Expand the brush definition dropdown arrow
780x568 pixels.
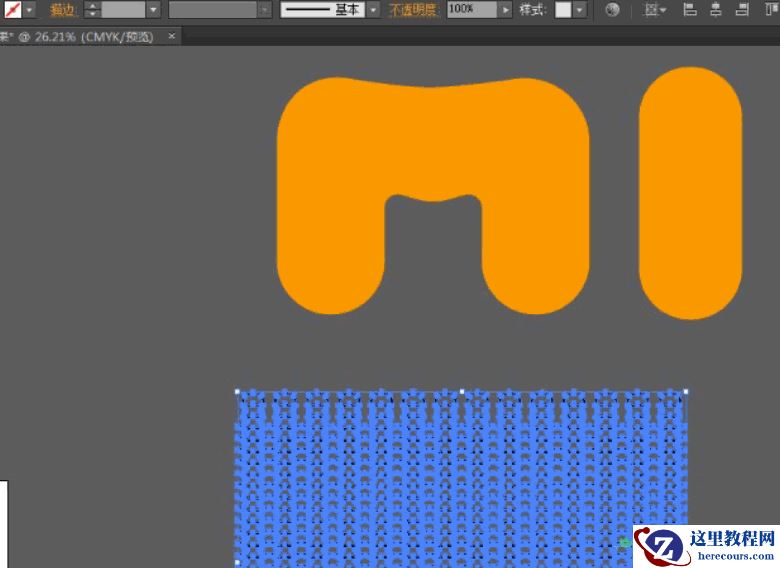pyautogui.click(x=373, y=10)
